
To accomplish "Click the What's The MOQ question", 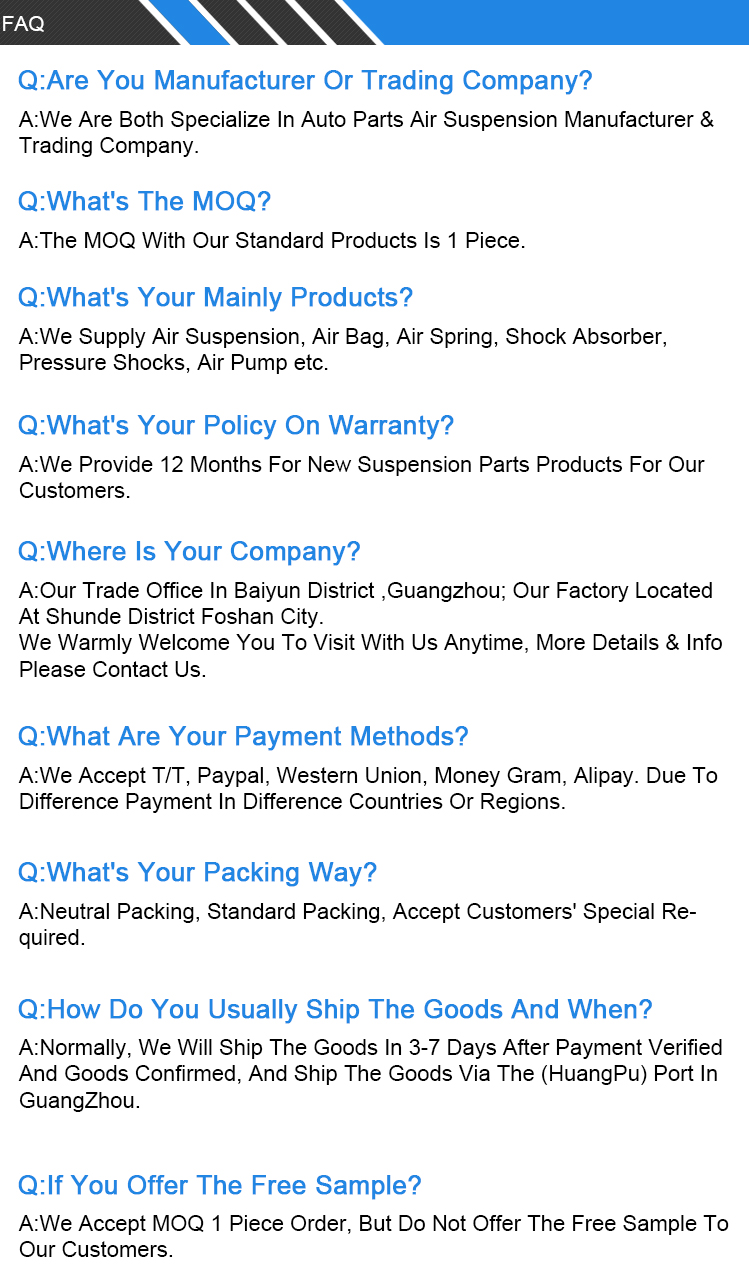I will [144, 201].
